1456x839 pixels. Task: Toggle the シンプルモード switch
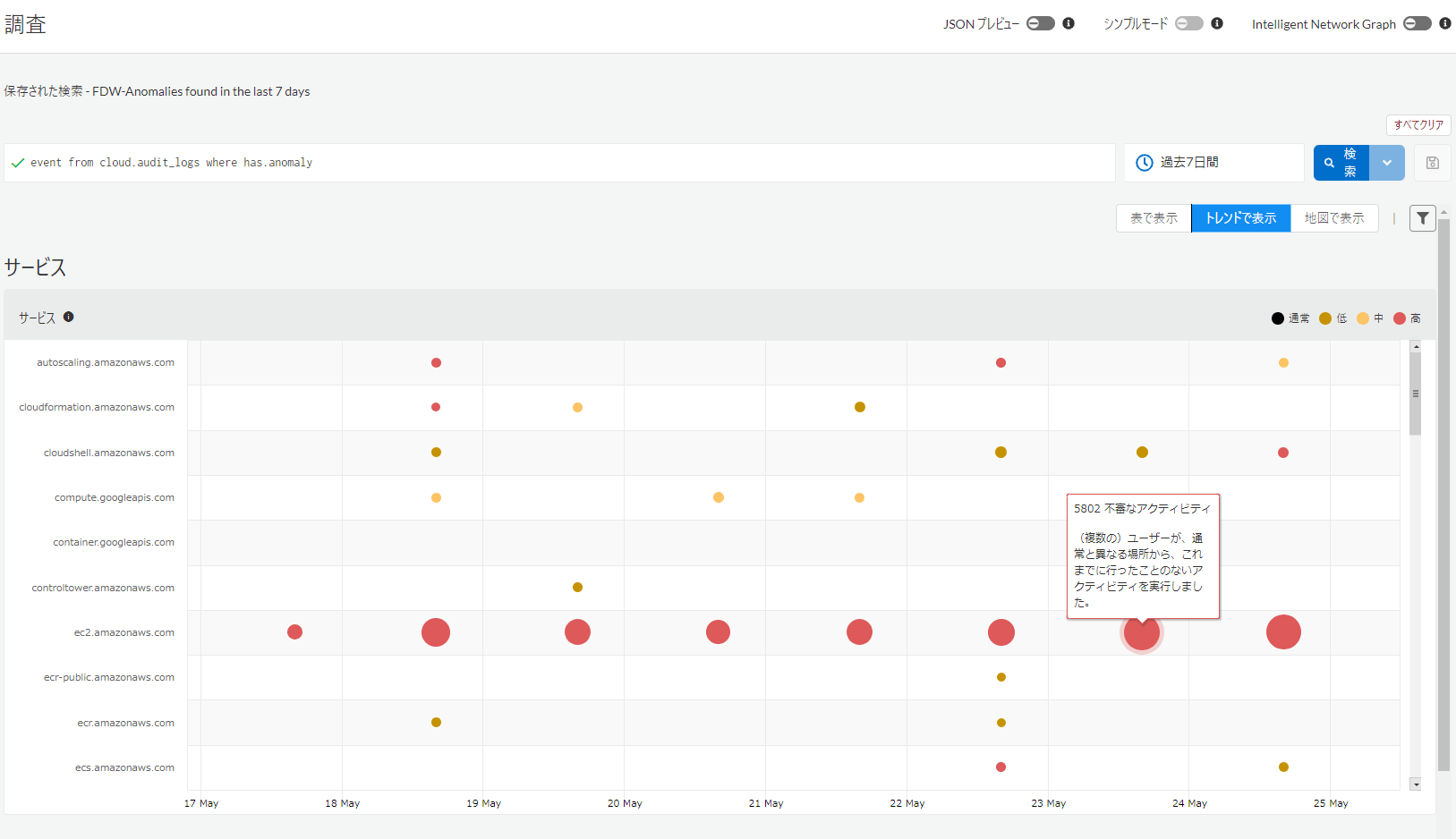point(1189,23)
